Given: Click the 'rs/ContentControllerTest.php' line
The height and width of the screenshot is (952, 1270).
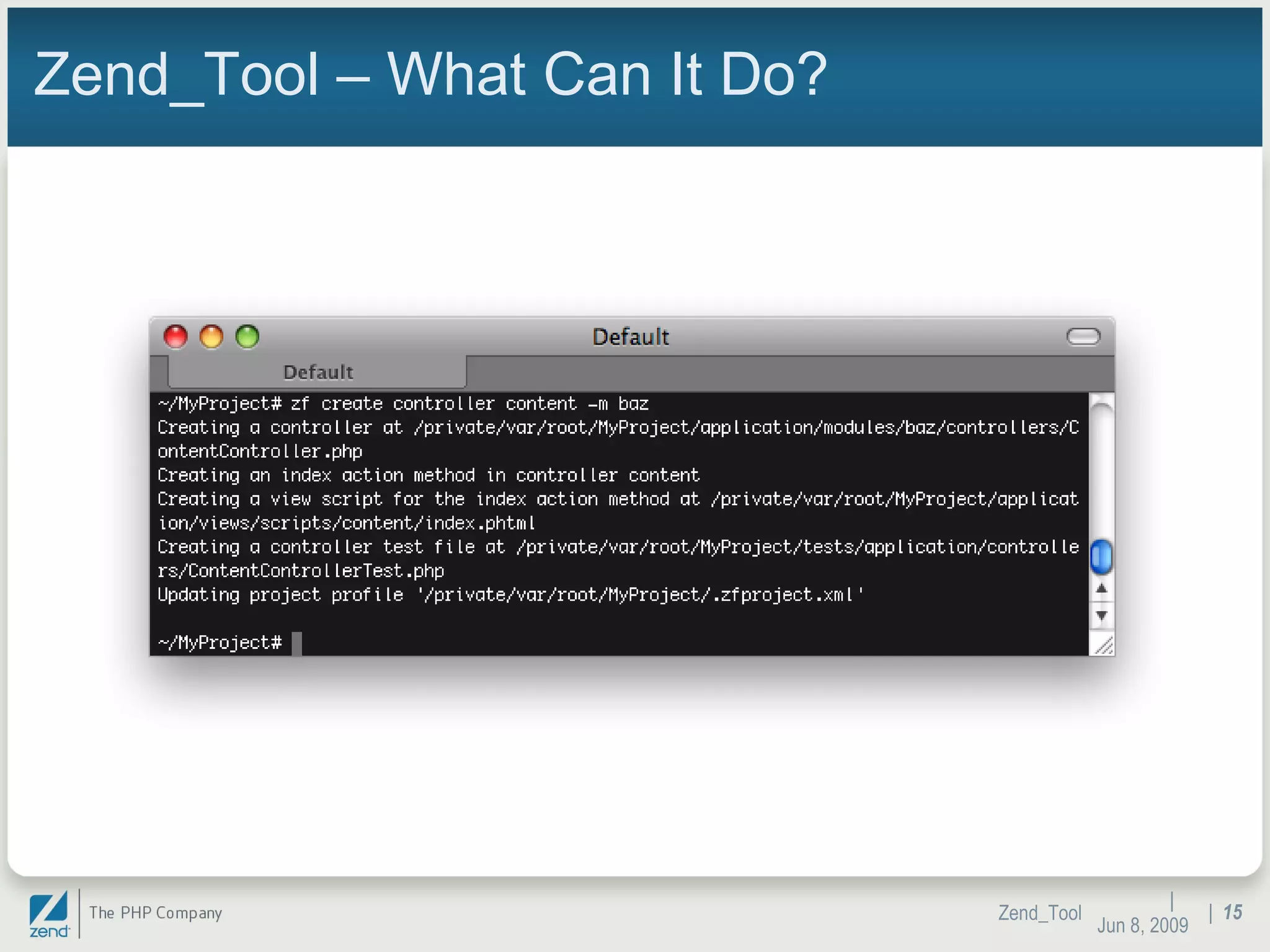Looking at the screenshot, I should 301,571.
